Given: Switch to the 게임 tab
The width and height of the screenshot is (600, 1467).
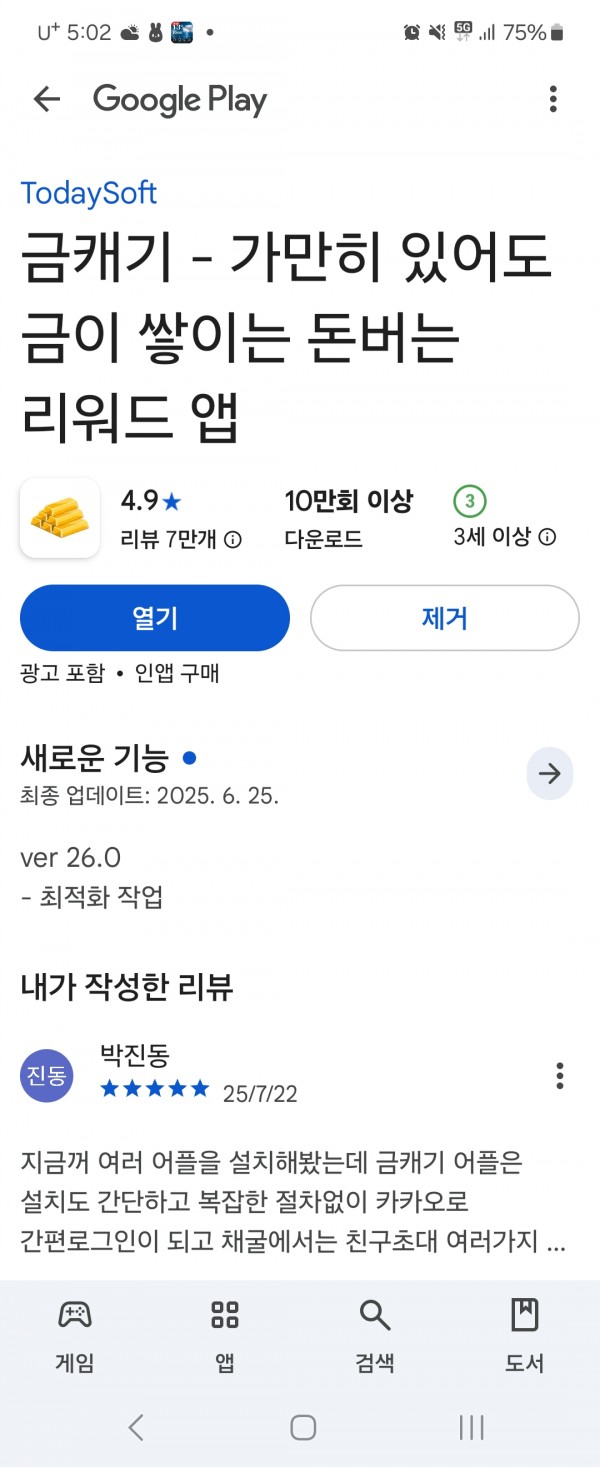Looking at the screenshot, I should (x=75, y=1336).
